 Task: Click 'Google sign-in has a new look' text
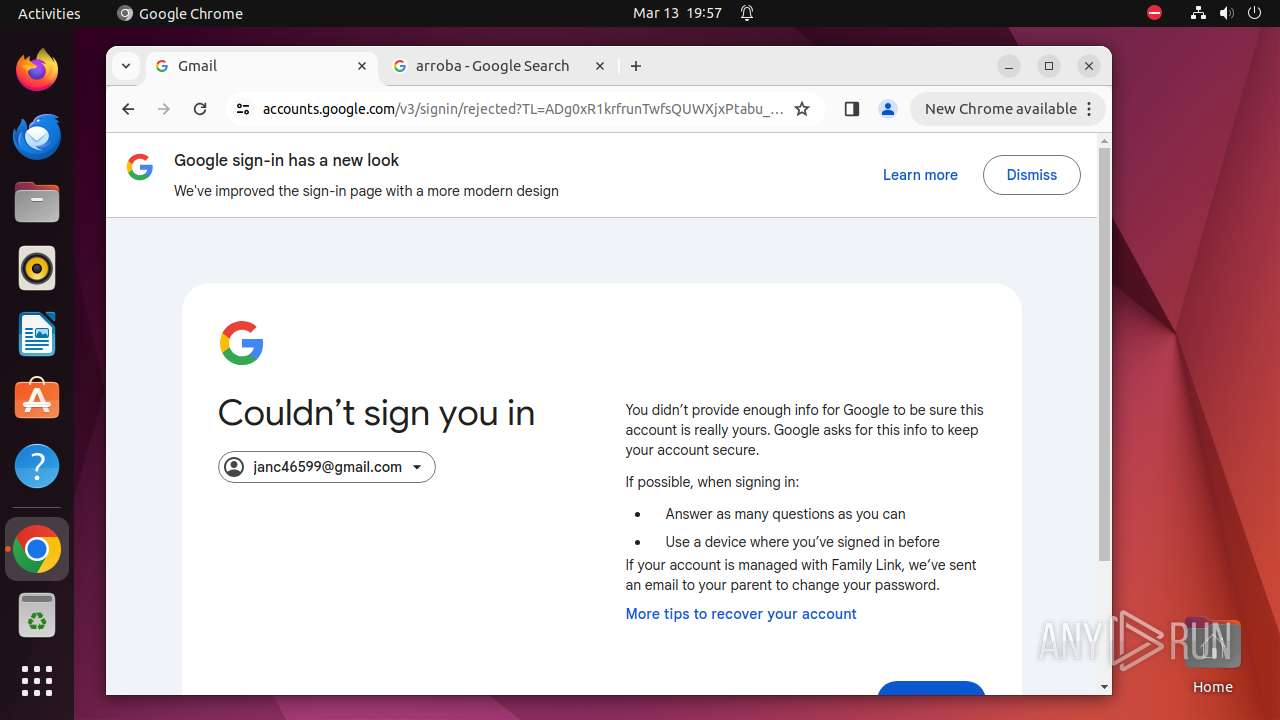pyautogui.click(x=286, y=160)
